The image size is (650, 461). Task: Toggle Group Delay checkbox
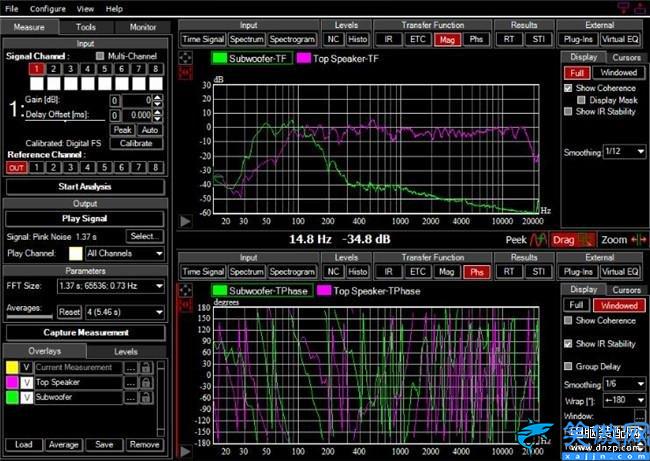tap(568, 366)
